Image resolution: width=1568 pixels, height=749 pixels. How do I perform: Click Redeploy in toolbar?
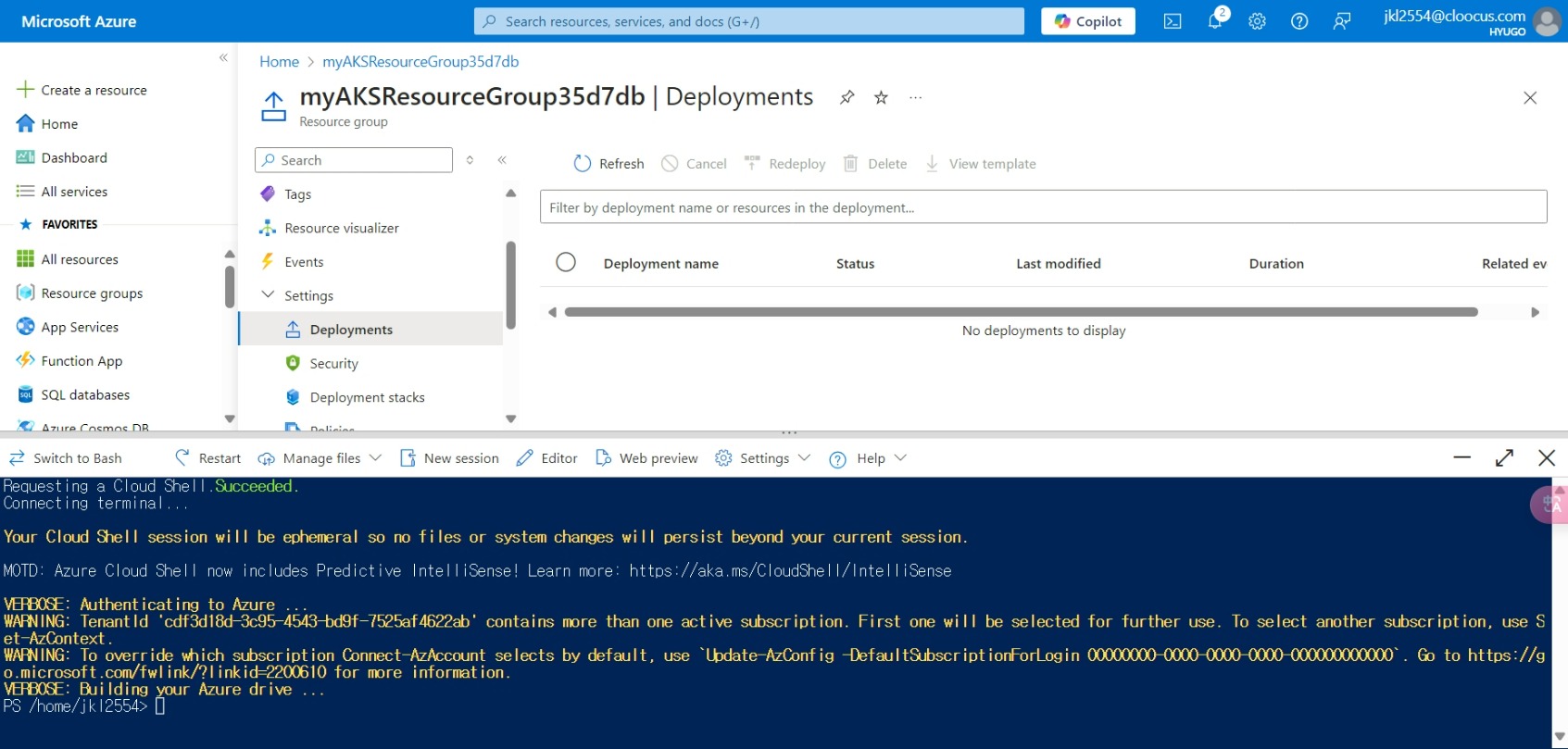784,164
